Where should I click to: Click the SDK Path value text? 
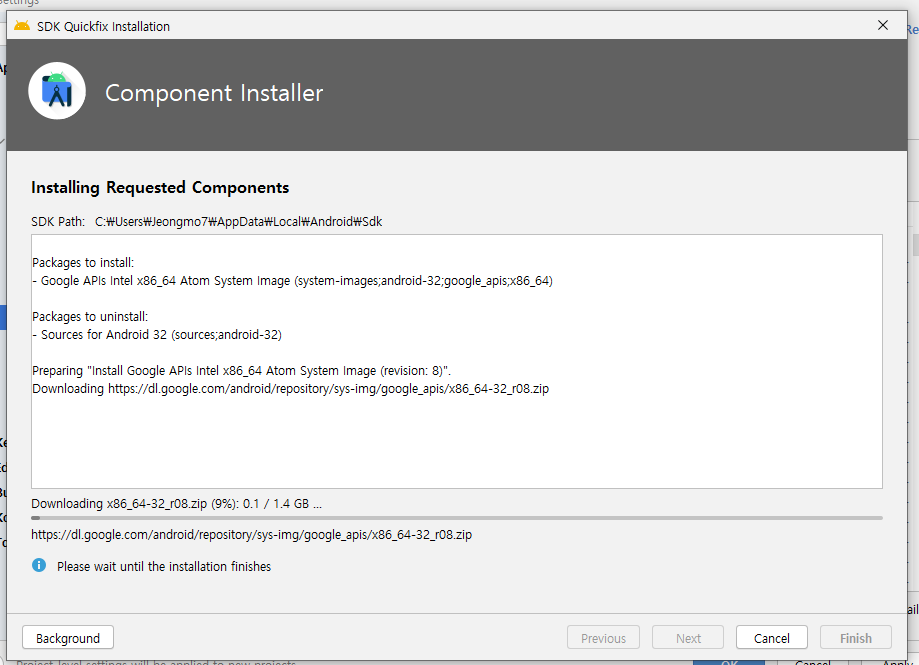(x=239, y=221)
